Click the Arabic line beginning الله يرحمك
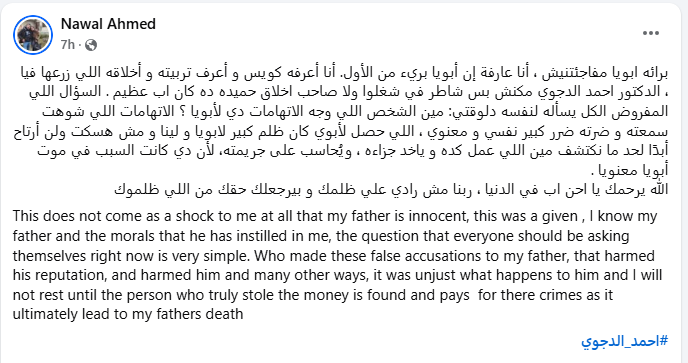The height and width of the screenshot is (363, 688). (x=391, y=189)
